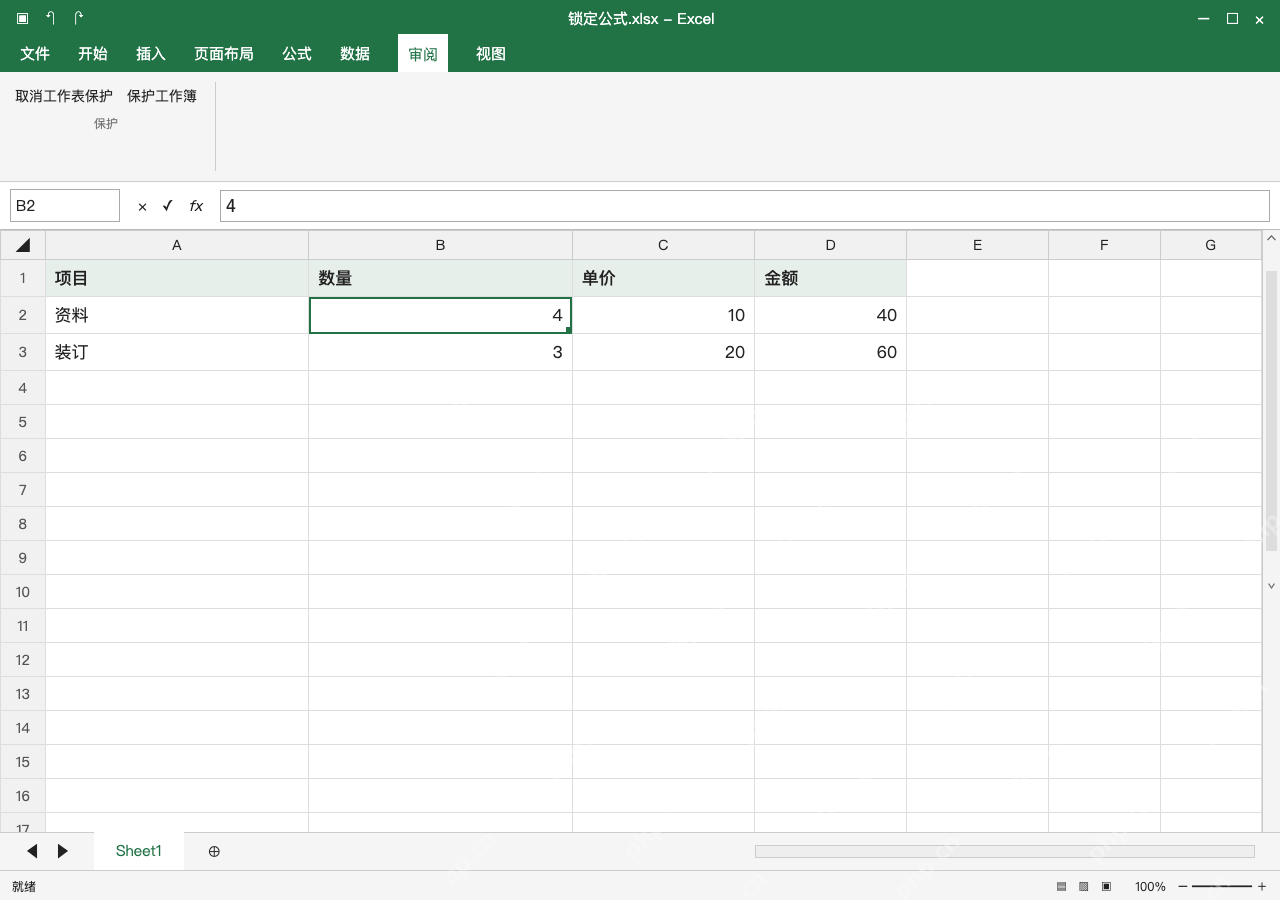Image resolution: width=1280 pixels, height=900 pixels.
Task: Click the horizontal scrollbar at the bottom
Action: pyautogui.click(x=1004, y=851)
